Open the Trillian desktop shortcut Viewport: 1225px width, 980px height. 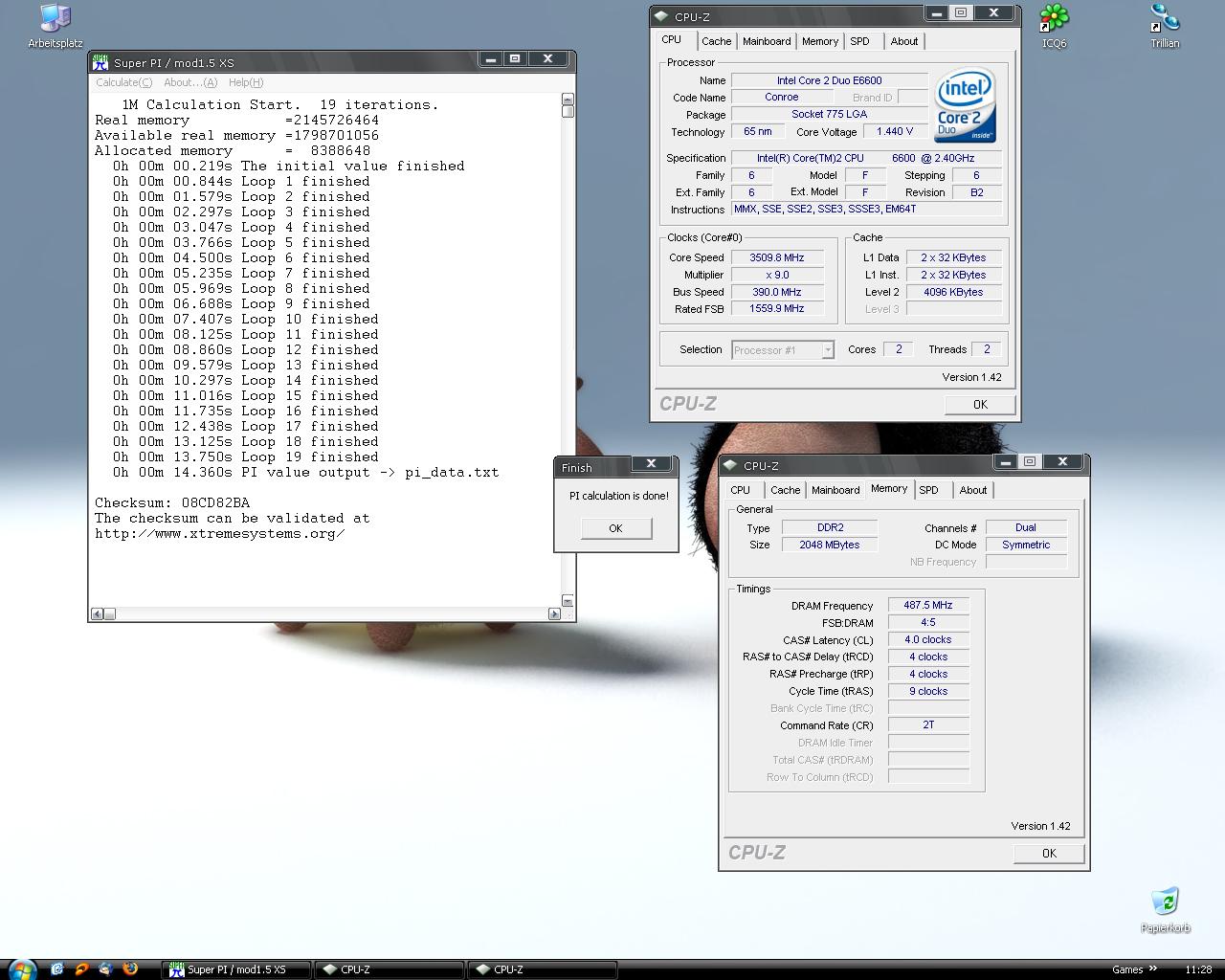click(1165, 26)
